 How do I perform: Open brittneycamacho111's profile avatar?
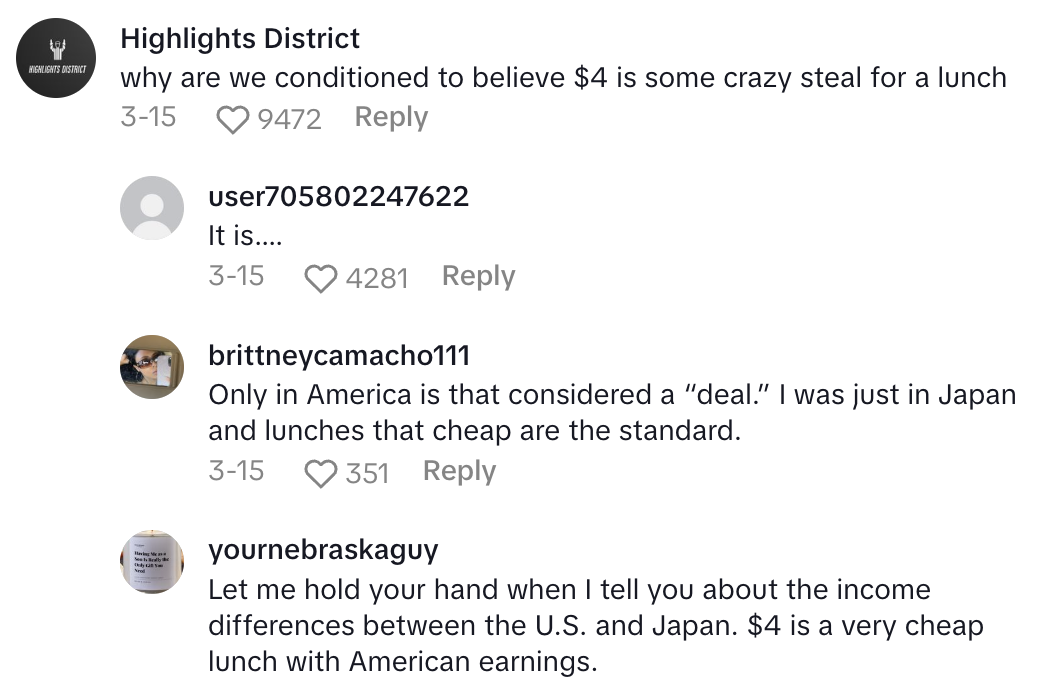click(152, 367)
